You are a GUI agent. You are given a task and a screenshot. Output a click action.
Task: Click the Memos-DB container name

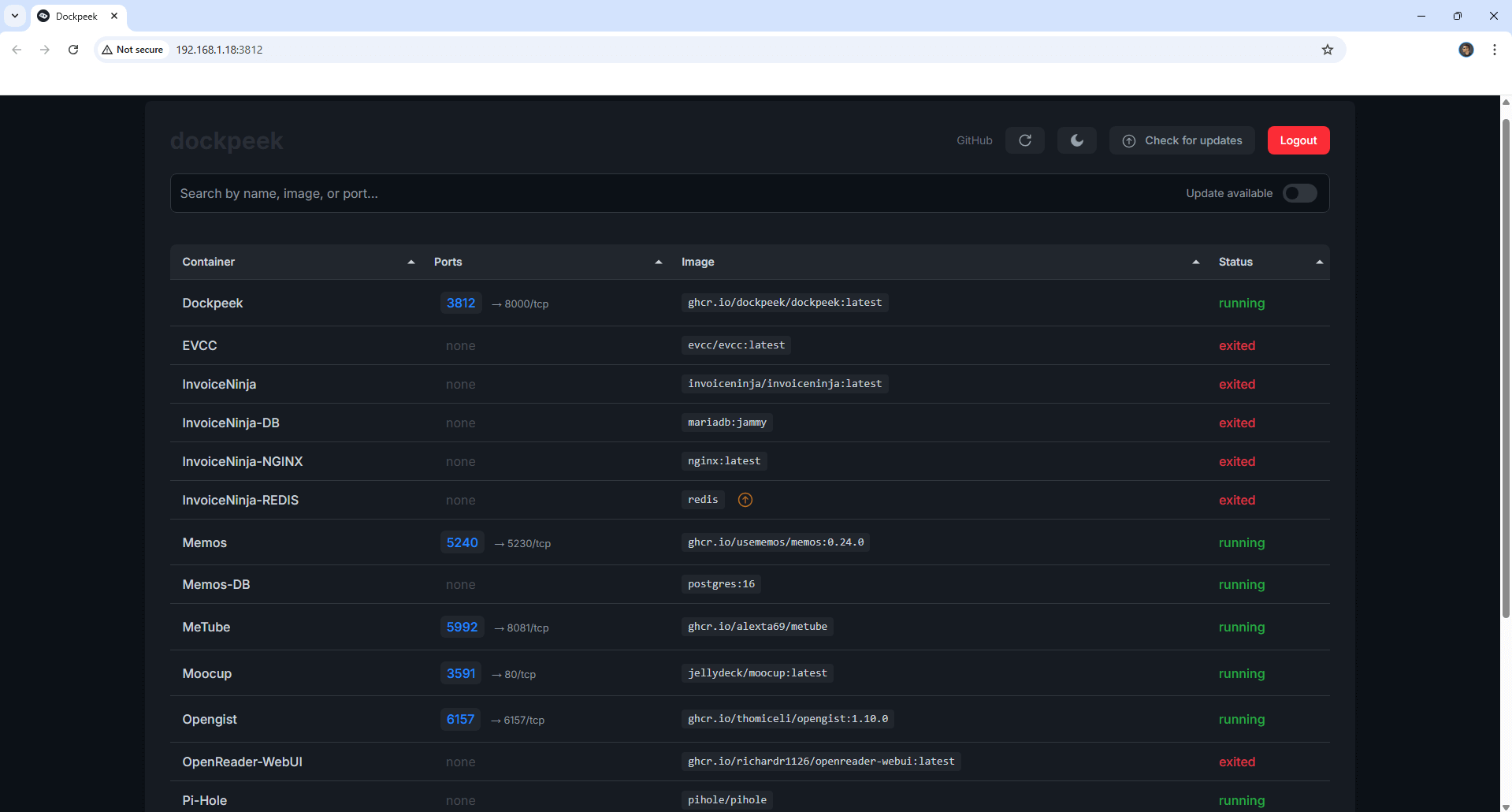(216, 584)
